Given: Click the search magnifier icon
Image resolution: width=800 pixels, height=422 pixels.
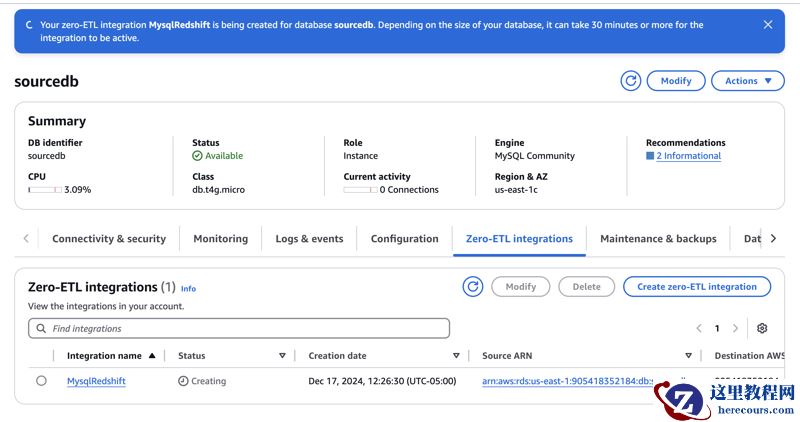Looking at the screenshot, I should click(41, 328).
